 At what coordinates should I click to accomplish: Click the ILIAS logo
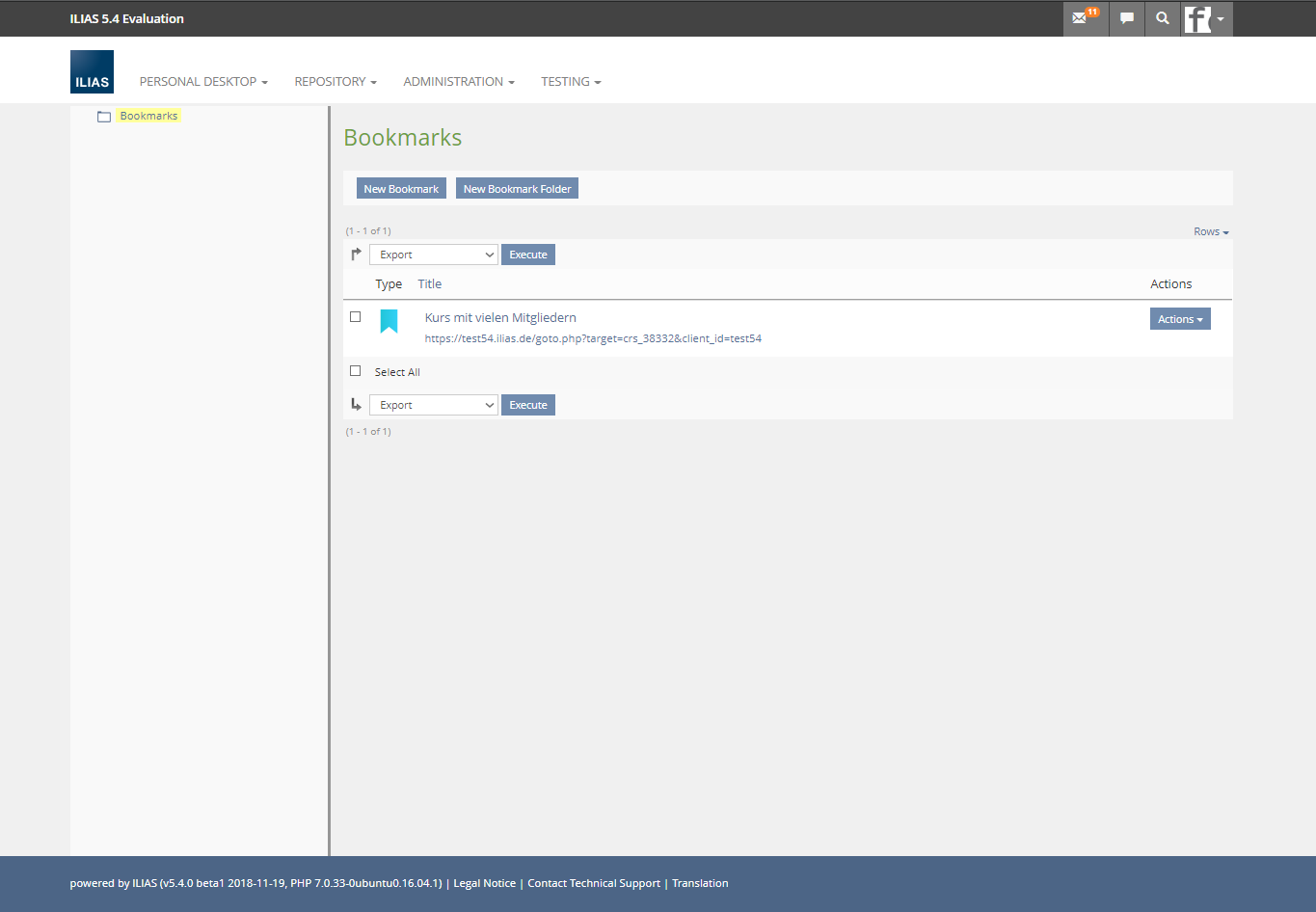coord(92,72)
